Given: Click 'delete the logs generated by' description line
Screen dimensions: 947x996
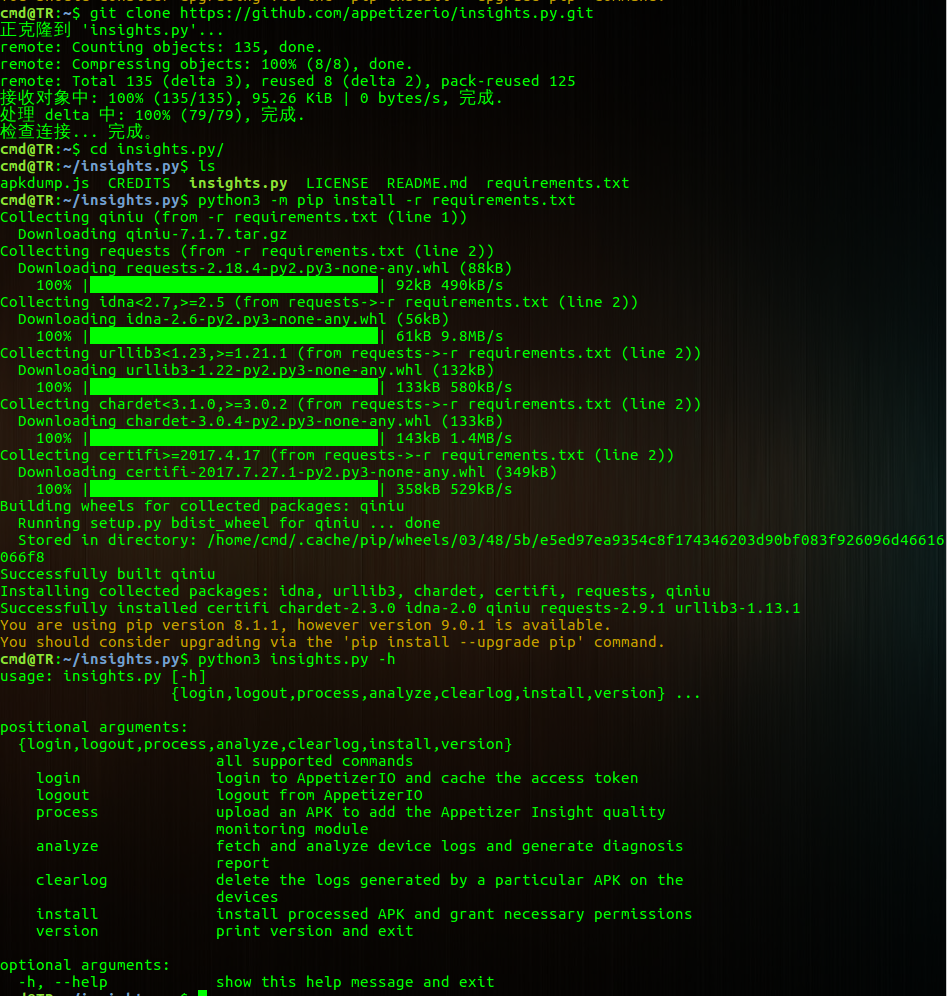Looking at the screenshot, I should [450, 880].
